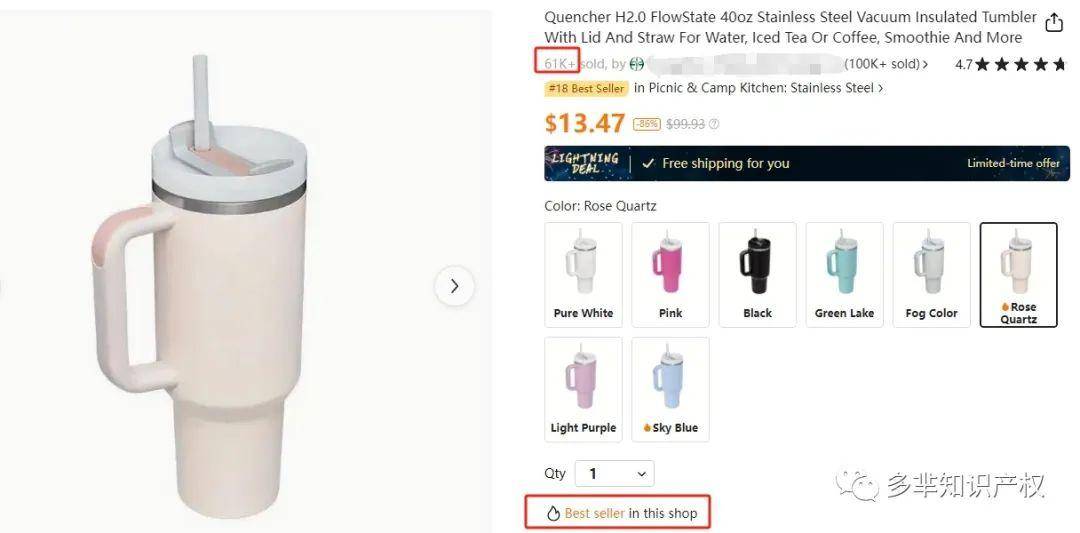Click the seller's round green logo icon
This screenshot has width=1080, height=533.
[x=636, y=64]
